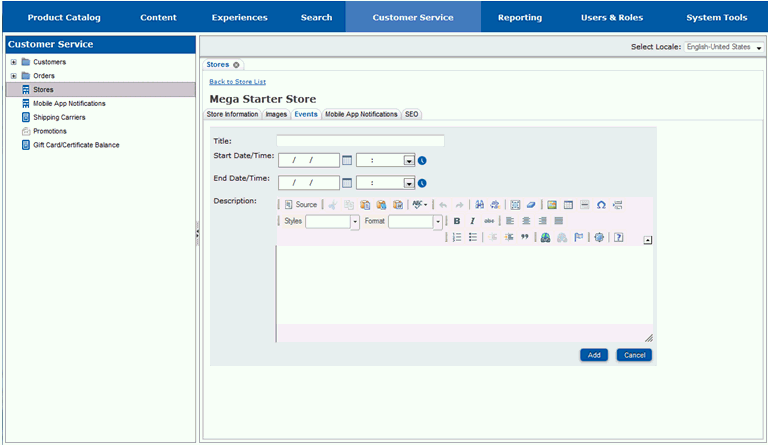
Task: Click the Add button
Action: click(x=593, y=355)
